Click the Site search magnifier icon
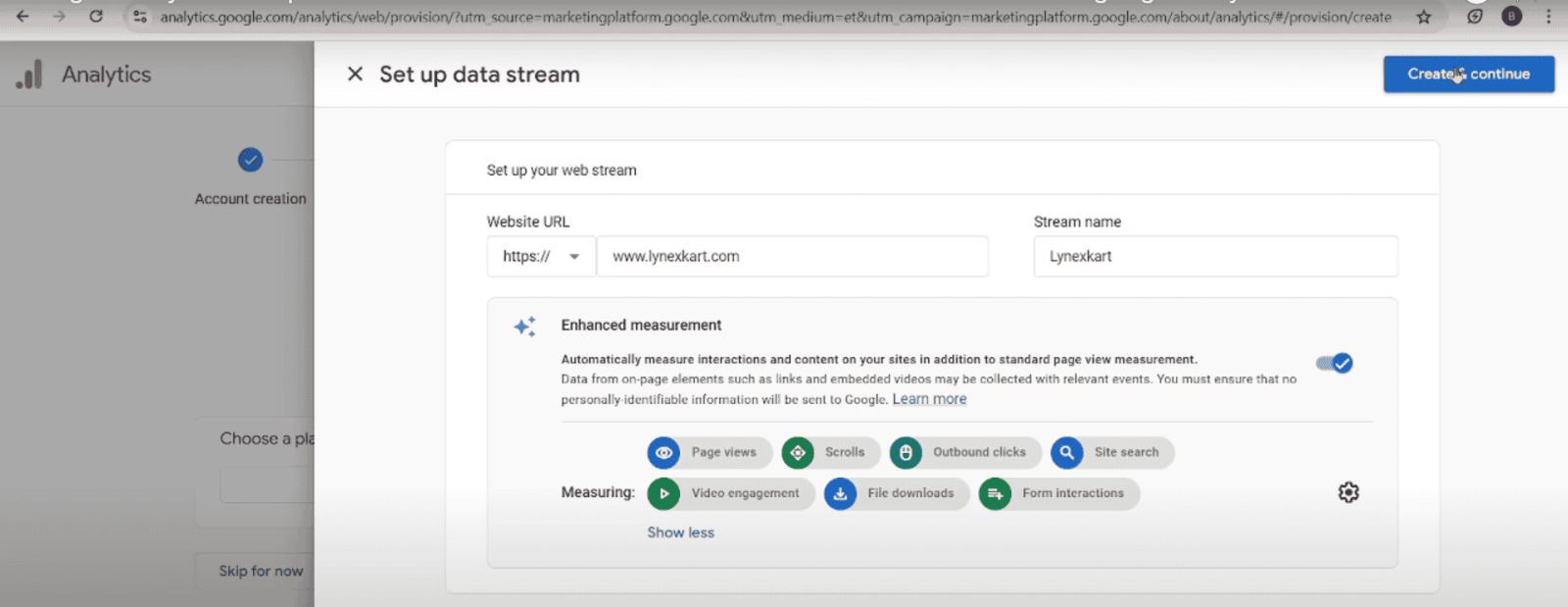Screen dimensions: 1568x607 tap(1066, 452)
